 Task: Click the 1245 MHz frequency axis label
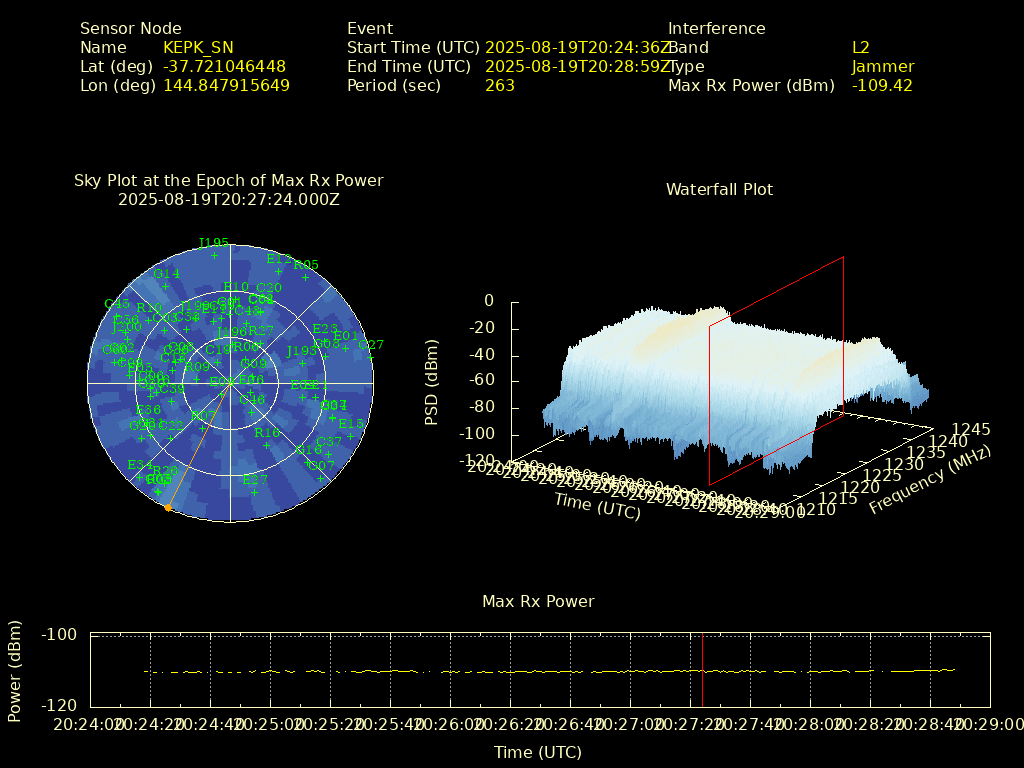pos(971,429)
